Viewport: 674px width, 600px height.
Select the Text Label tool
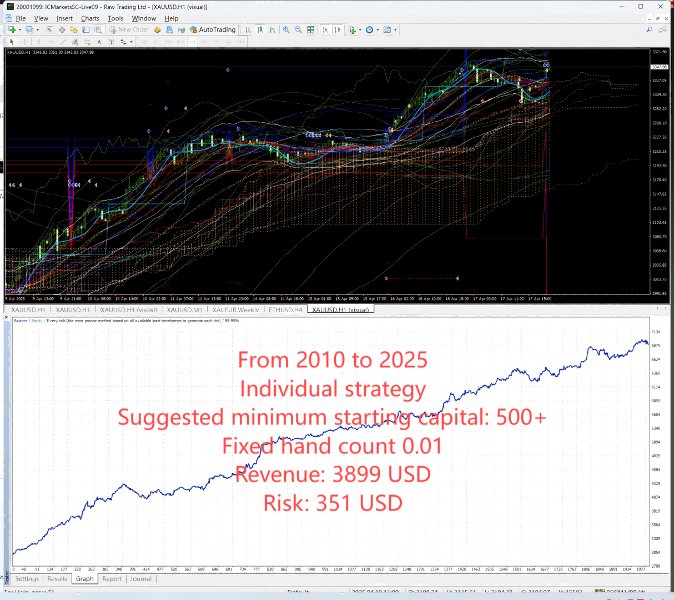pyautogui.click(x=111, y=42)
